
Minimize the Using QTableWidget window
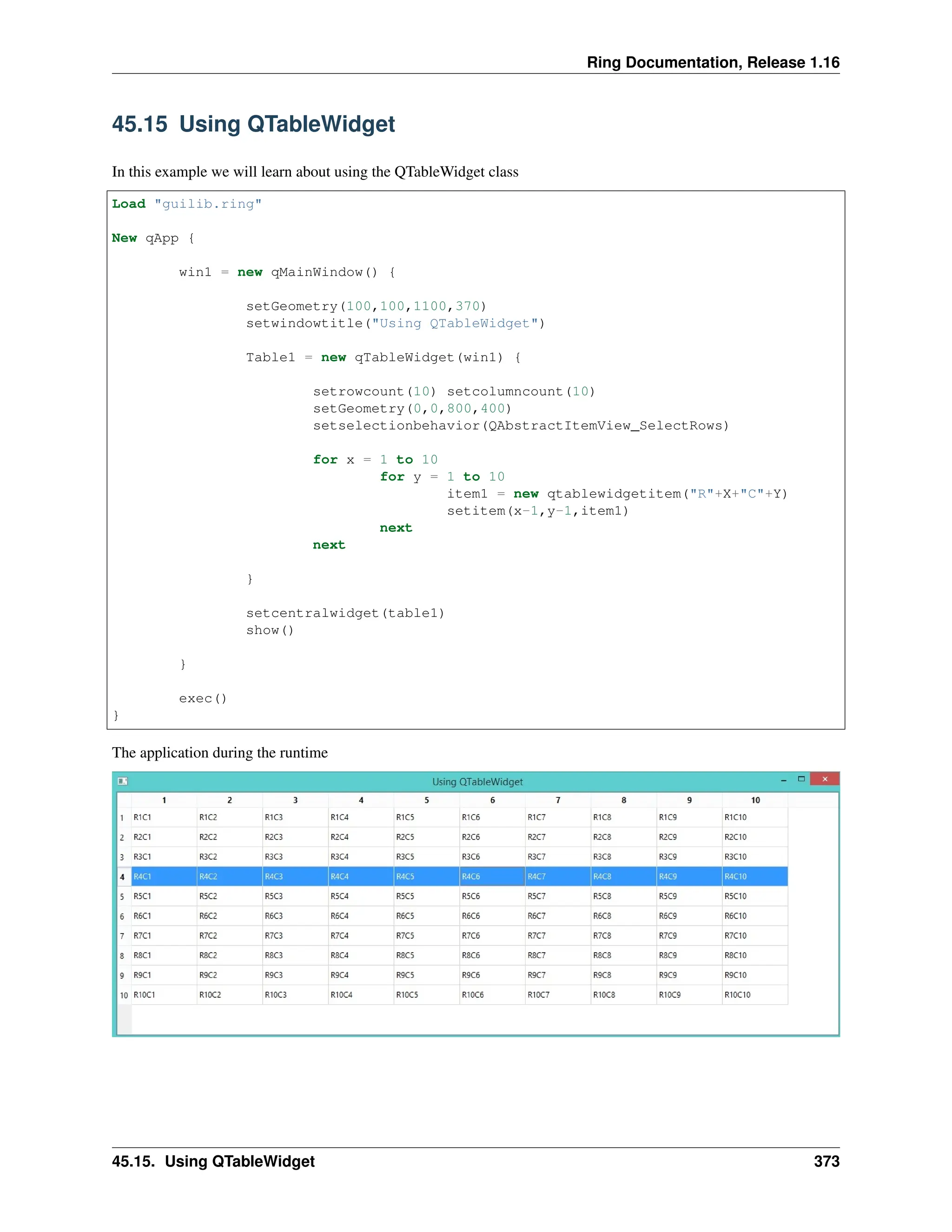tap(783, 780)
